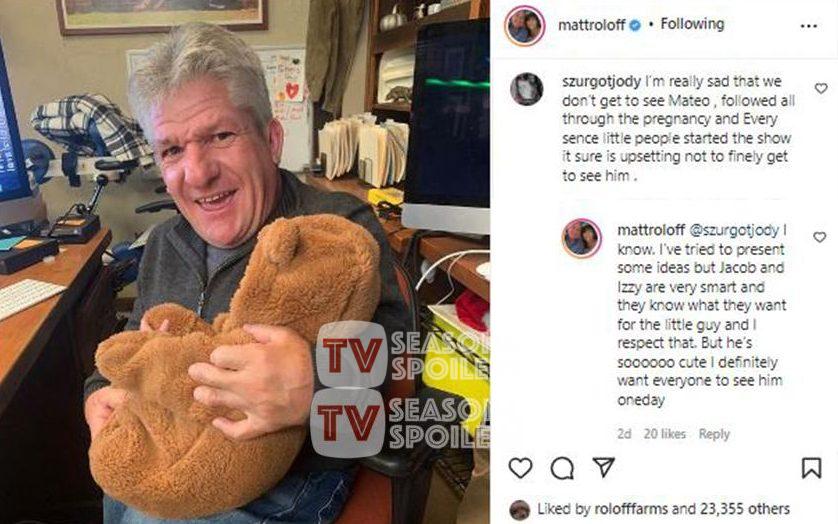Viewport: 838px width, 524px height.
Task: Open szurgotjody username link
Action: (x=601, y=82)
